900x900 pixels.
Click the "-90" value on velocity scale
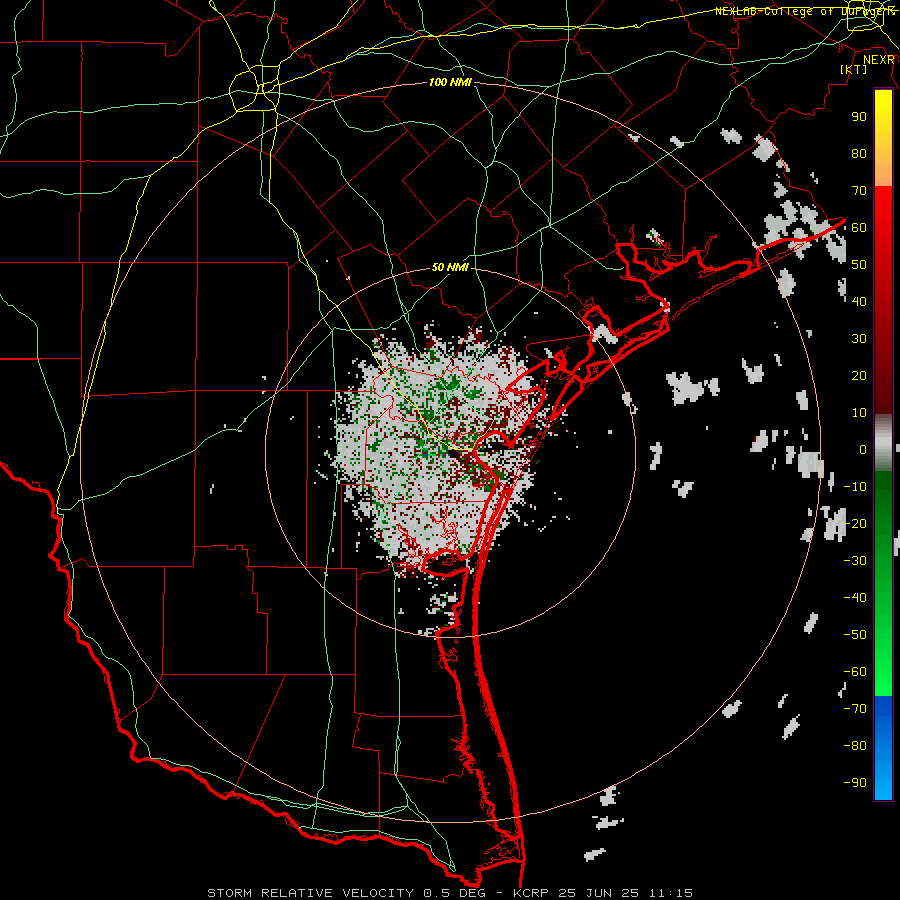click(x=855, y=783)
